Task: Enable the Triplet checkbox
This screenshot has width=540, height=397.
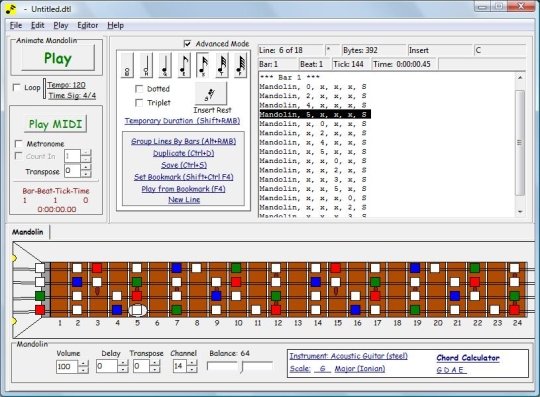Action: (139, 103)
